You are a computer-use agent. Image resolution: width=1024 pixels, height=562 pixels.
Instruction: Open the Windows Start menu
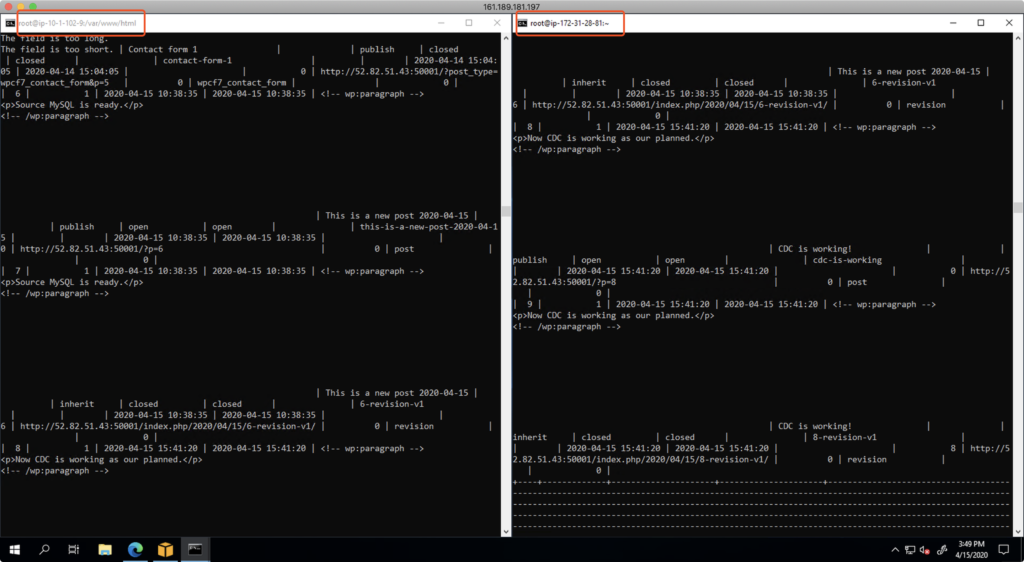(x=15, y=549)
